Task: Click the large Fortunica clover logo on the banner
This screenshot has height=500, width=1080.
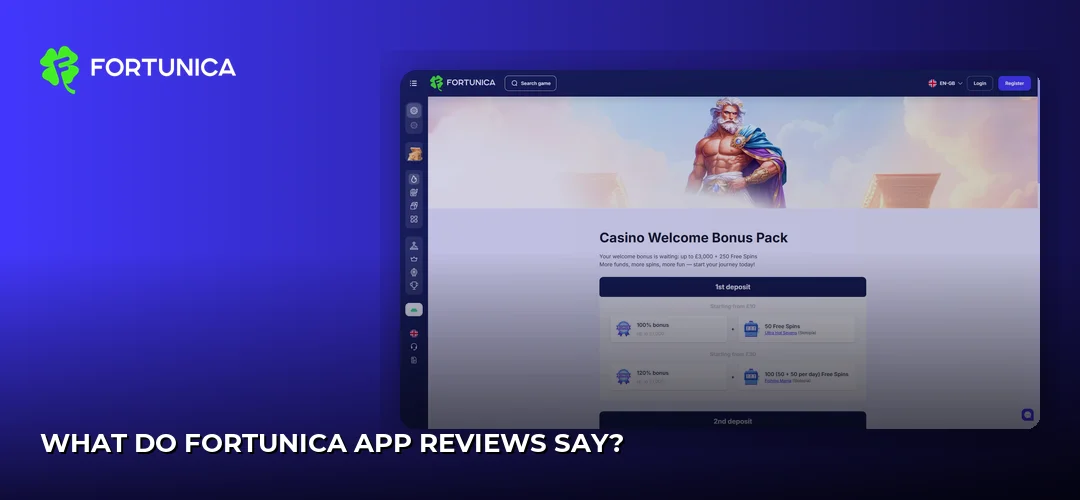Action: [59, 69]
